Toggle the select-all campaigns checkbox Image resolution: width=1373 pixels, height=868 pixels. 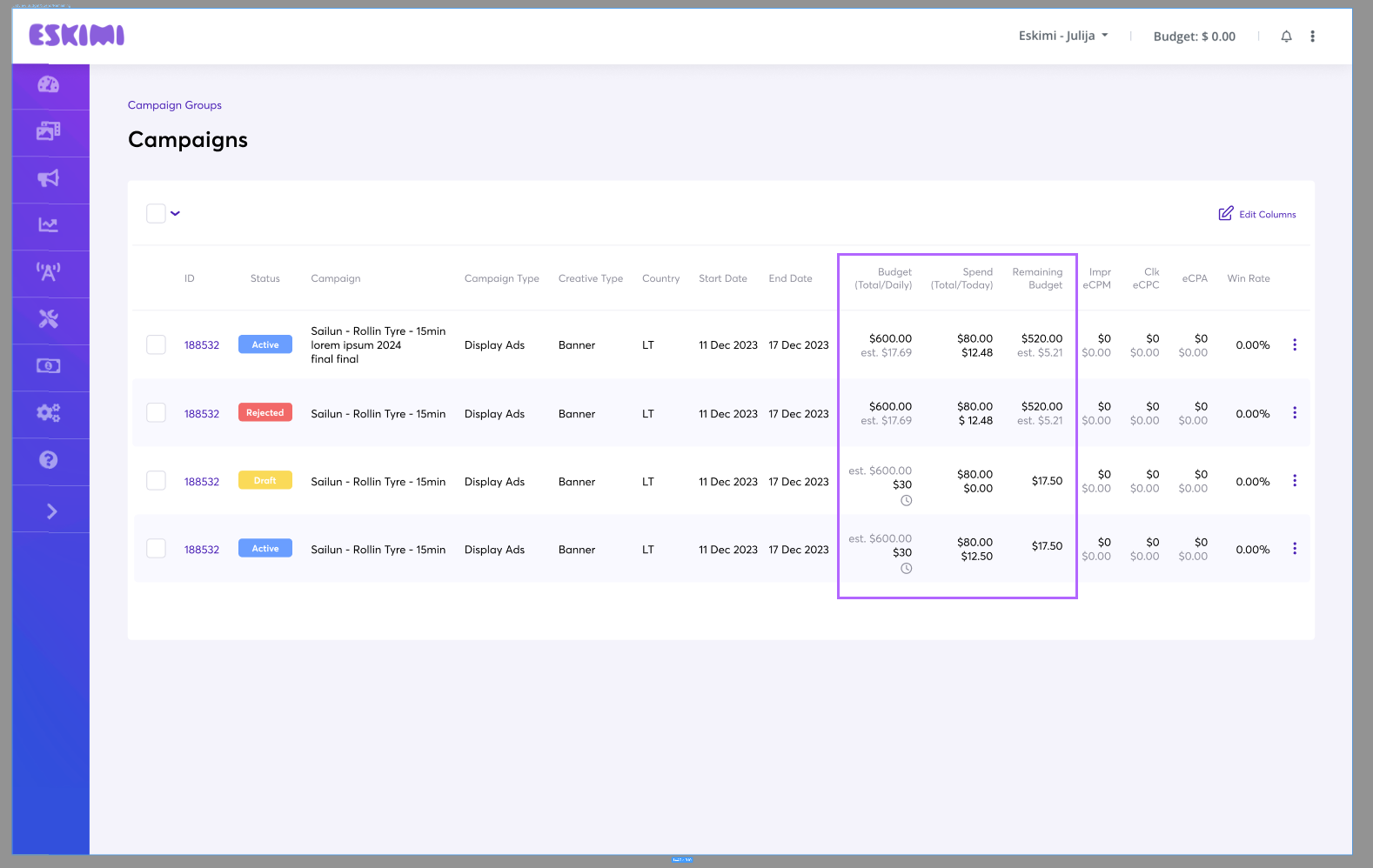pyautogui.click(x=156, y=213)
